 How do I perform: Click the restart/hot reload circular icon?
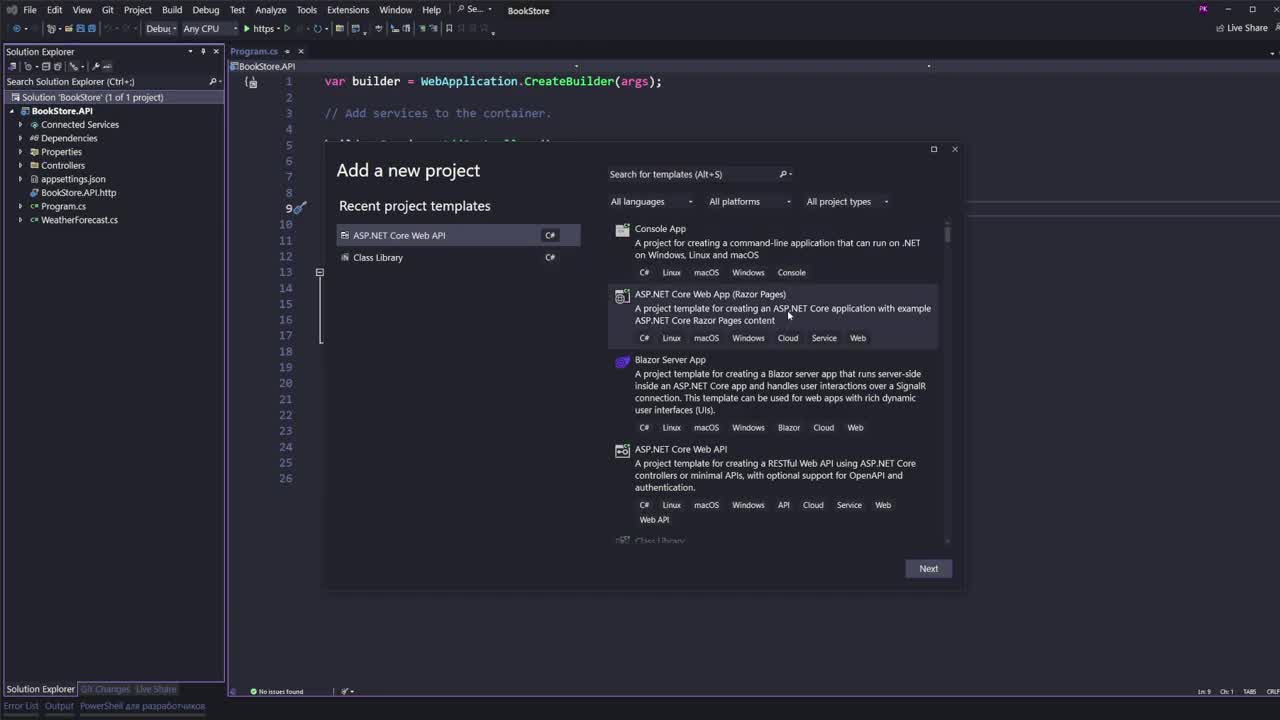[317, 28]
